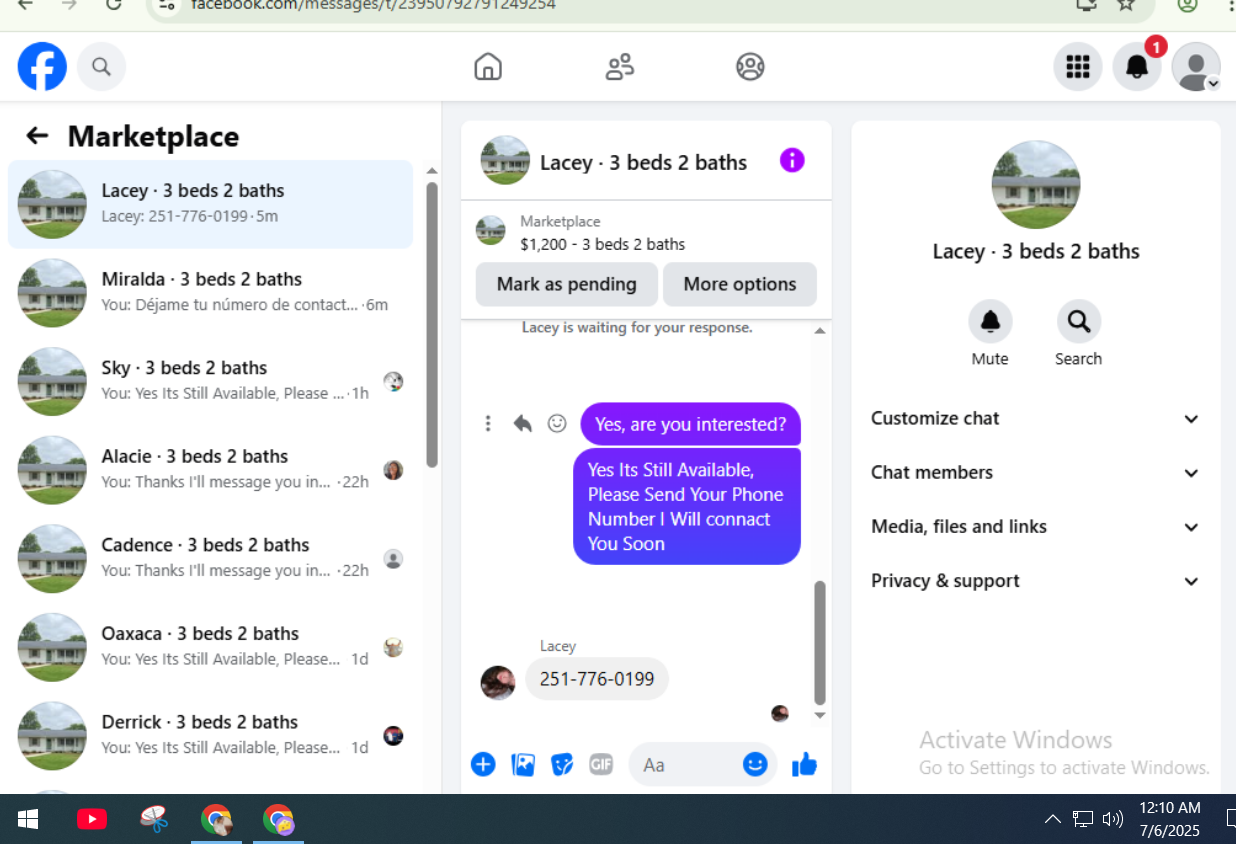The height and width of the screenshot is (844, 1236).
Task: Click the network icon in system tray
Action: [1083, 820]
